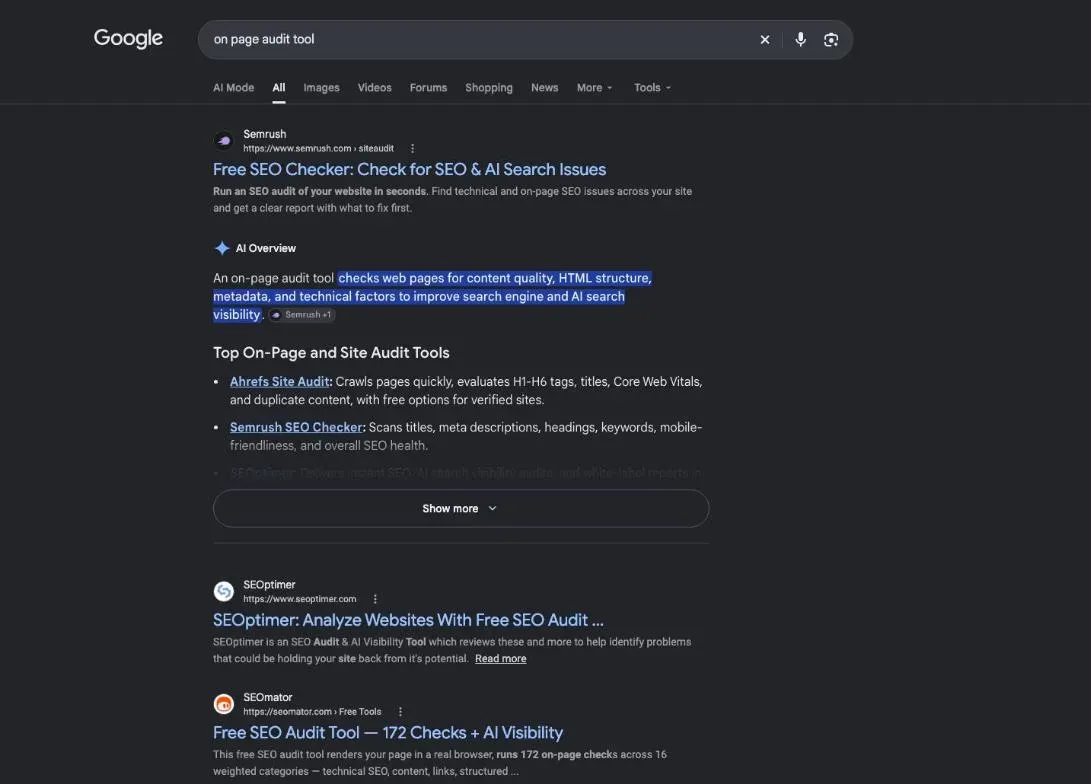The width and height of the screenshot is (1091, 784).
Task: Open the three-dot menu beside the Semrush URL
Action: point(413,148)
